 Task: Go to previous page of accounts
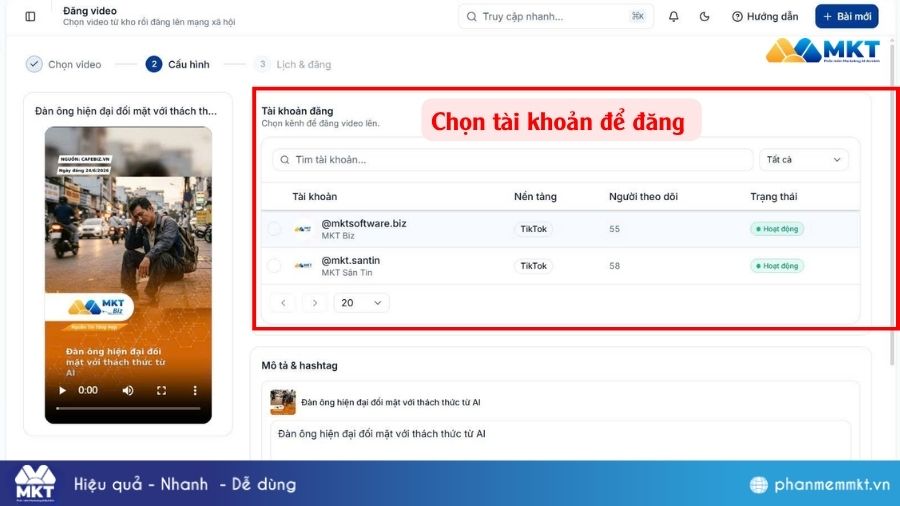pos(283,303)
